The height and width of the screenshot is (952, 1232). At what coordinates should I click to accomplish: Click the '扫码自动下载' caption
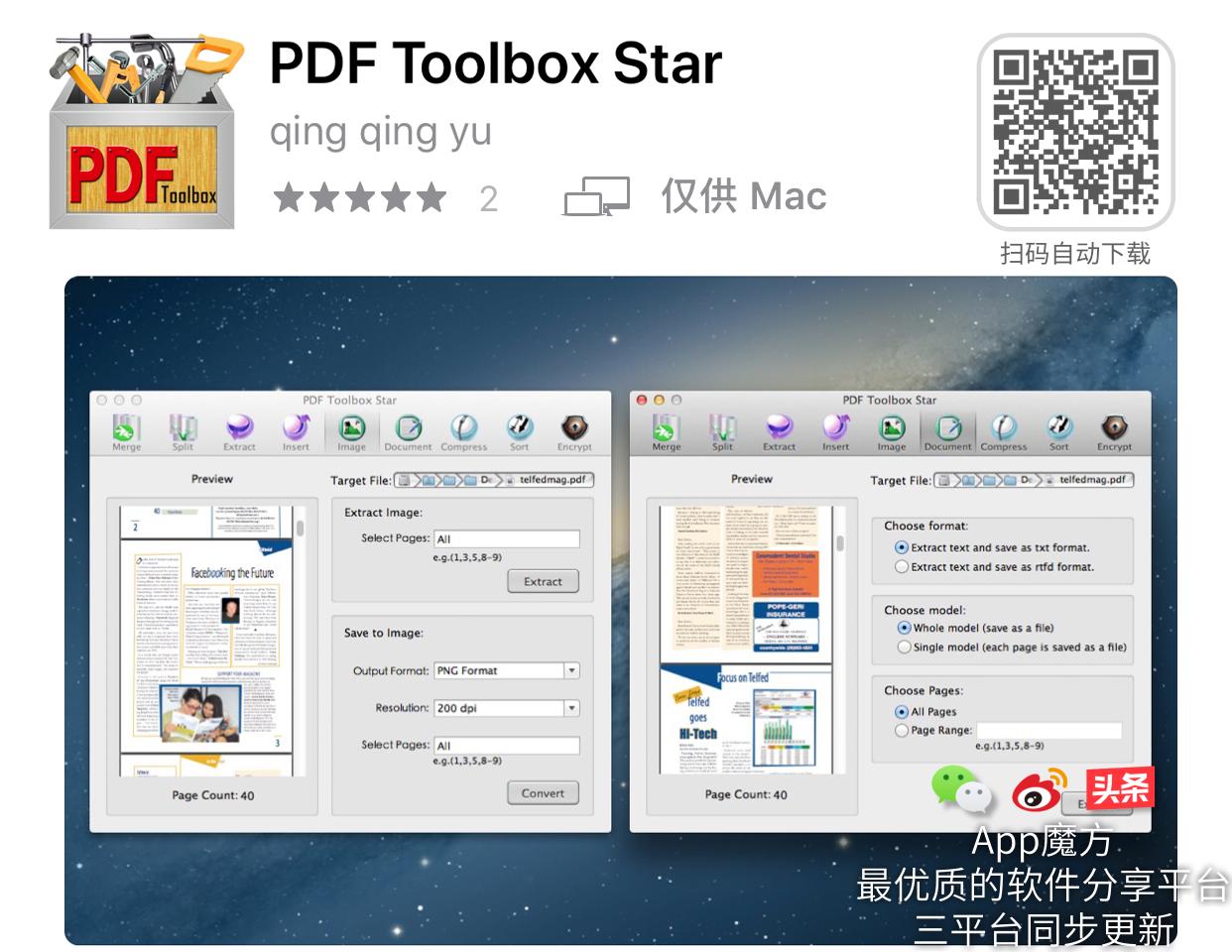(x=1075, y=254)
